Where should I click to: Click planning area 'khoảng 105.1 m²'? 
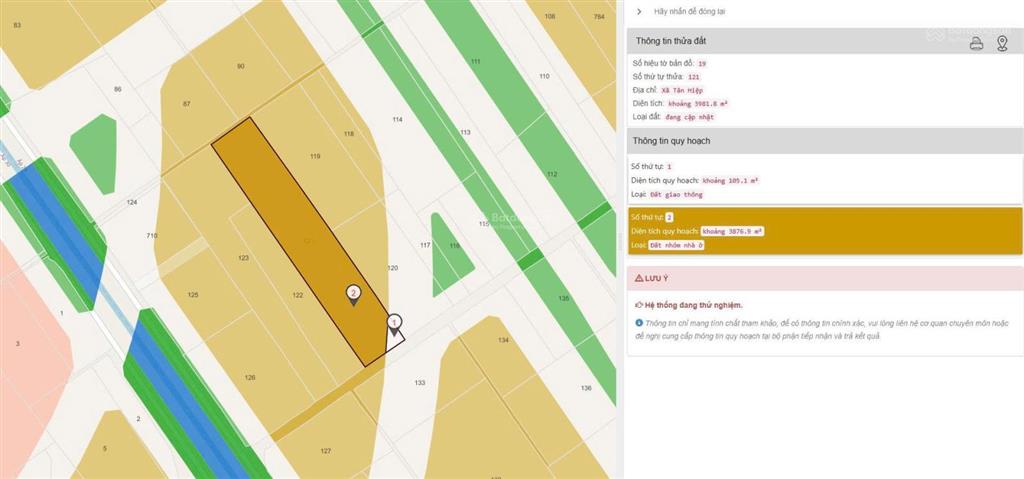(730, 180)
